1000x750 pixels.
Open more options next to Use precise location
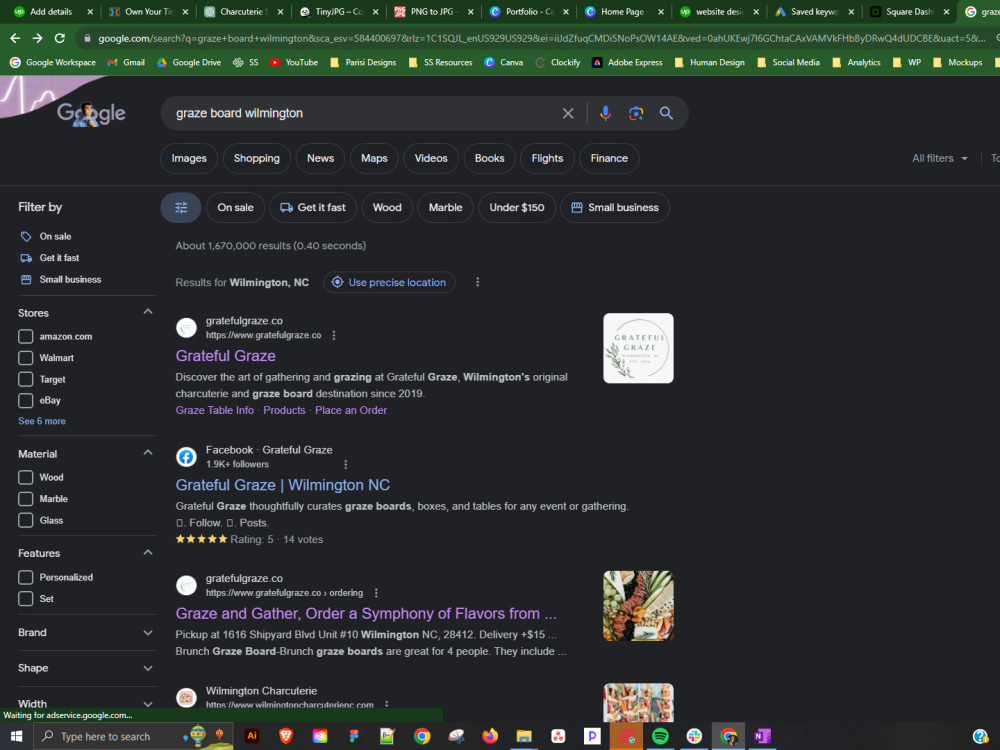[x=478, y=282]
